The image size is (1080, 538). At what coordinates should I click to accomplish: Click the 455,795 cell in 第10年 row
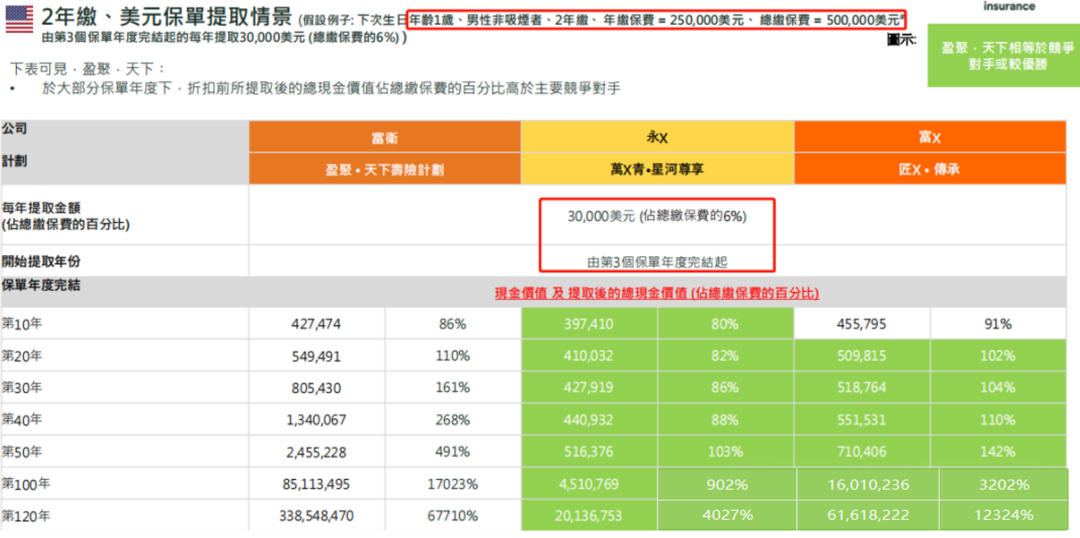(861, 324)
